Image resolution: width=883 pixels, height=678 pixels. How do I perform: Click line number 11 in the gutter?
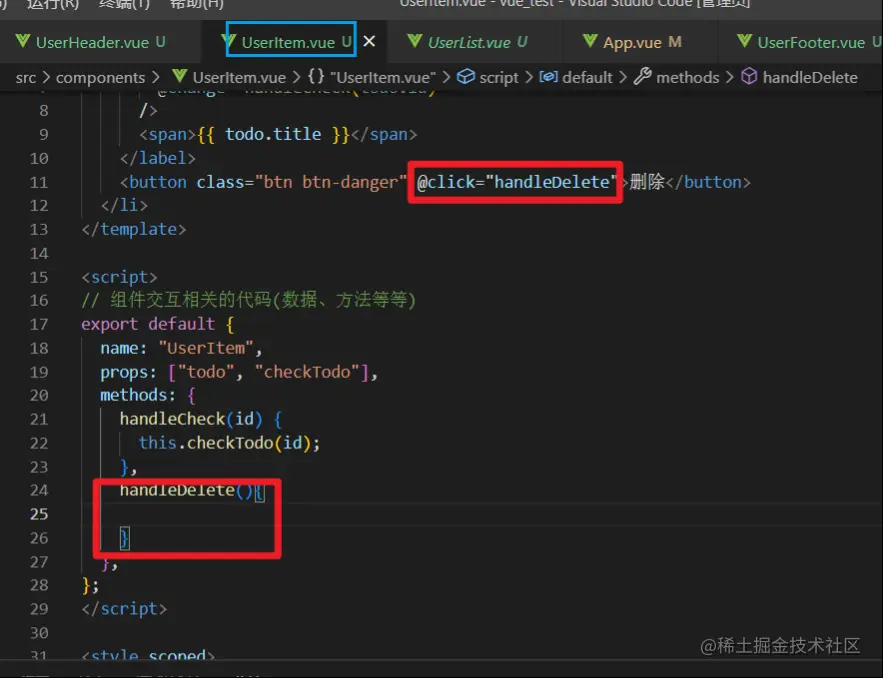coord(39,182)
